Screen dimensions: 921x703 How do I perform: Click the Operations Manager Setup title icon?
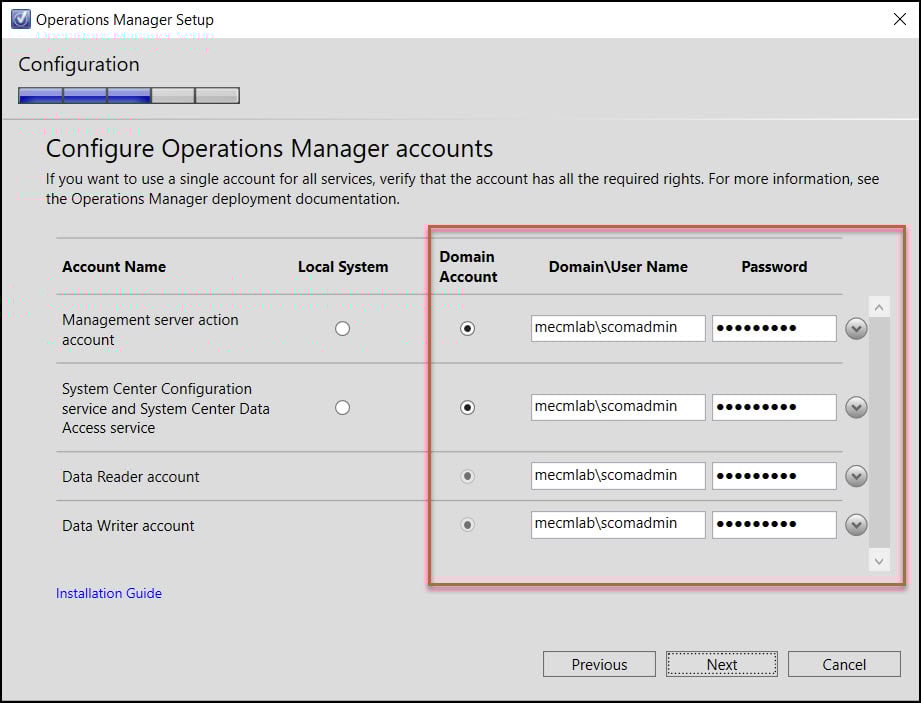click(x=21, y=19)
